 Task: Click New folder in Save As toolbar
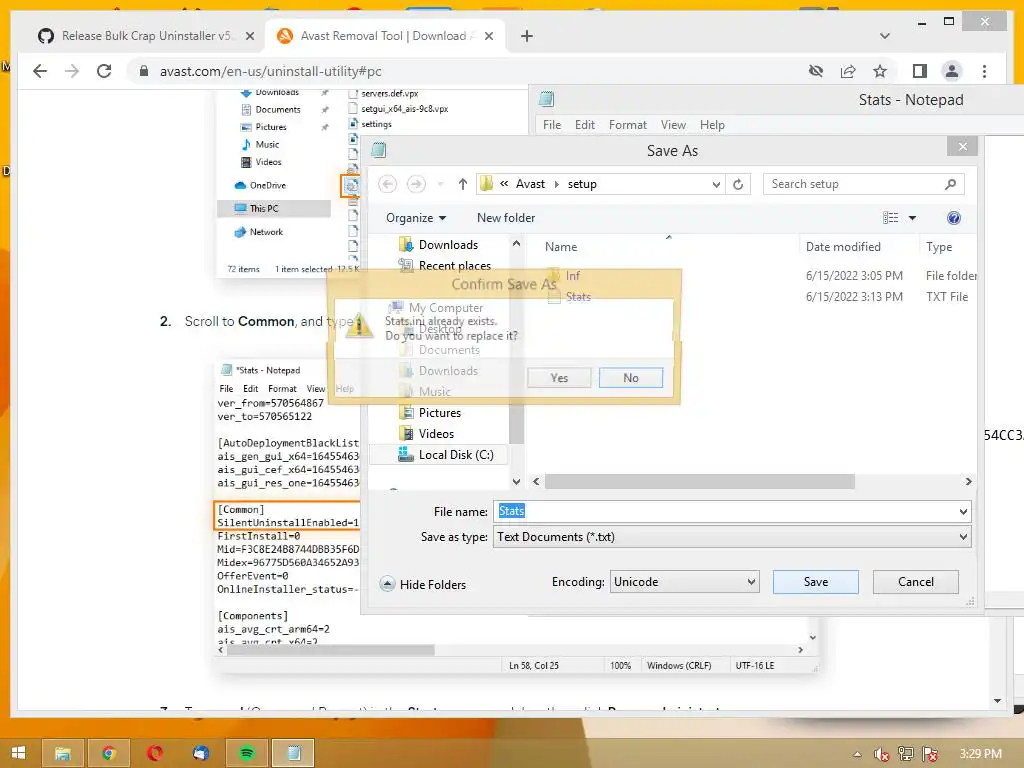coord(505,217)
